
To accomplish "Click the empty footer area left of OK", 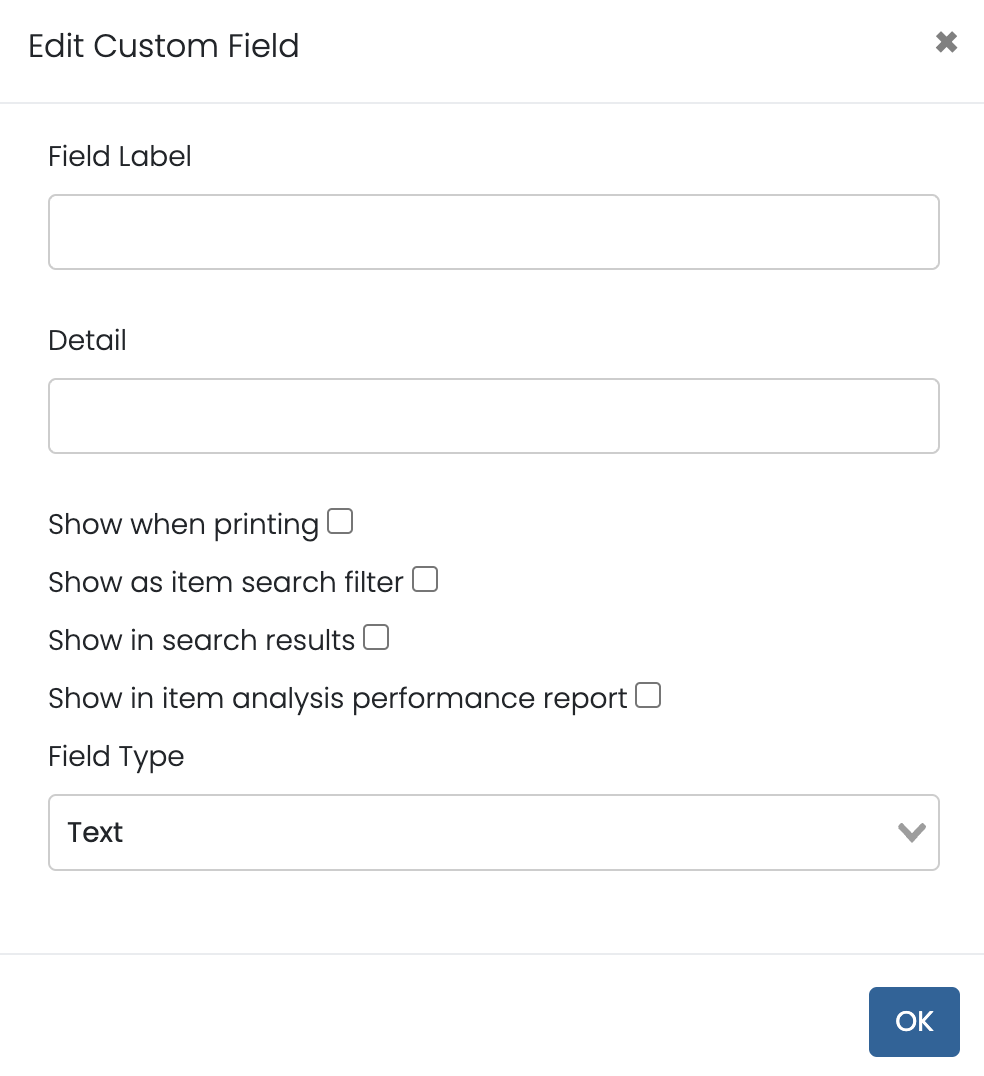I will pos(430,1020).
